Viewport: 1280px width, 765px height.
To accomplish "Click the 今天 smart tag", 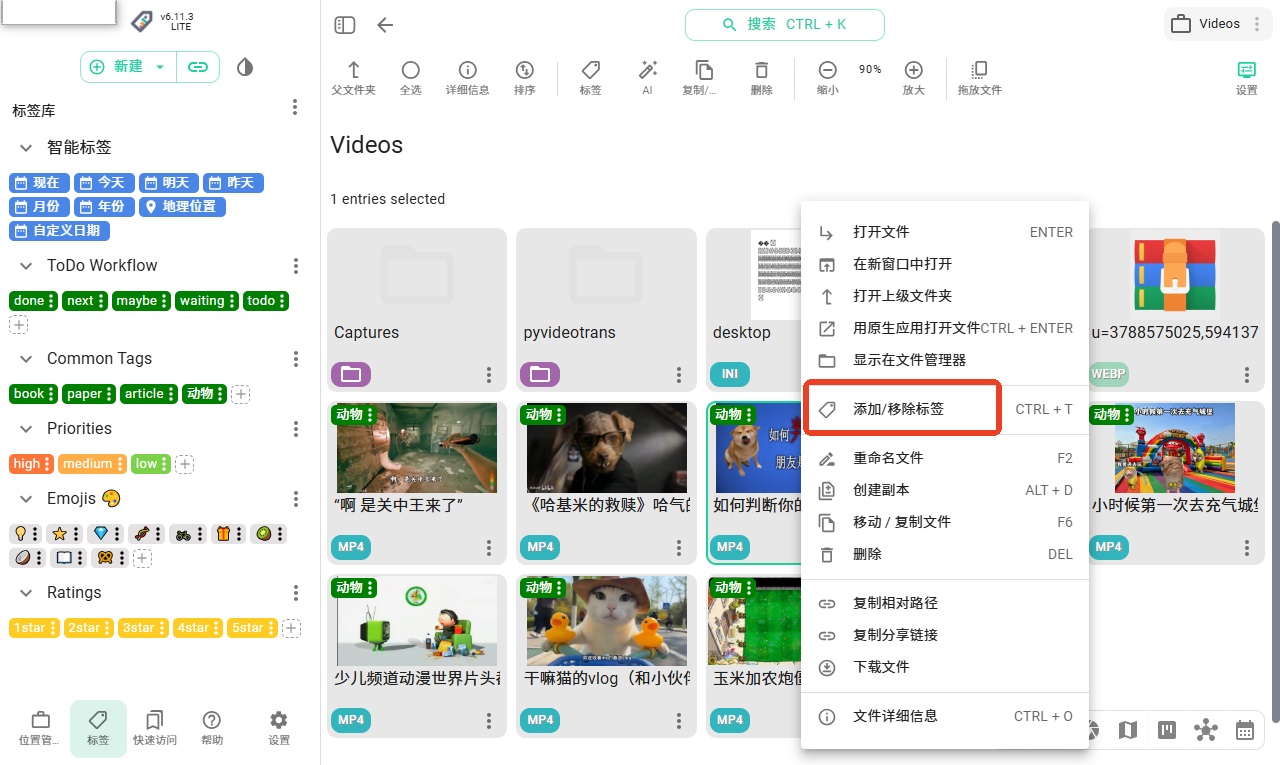I will (x=105, y=183).
